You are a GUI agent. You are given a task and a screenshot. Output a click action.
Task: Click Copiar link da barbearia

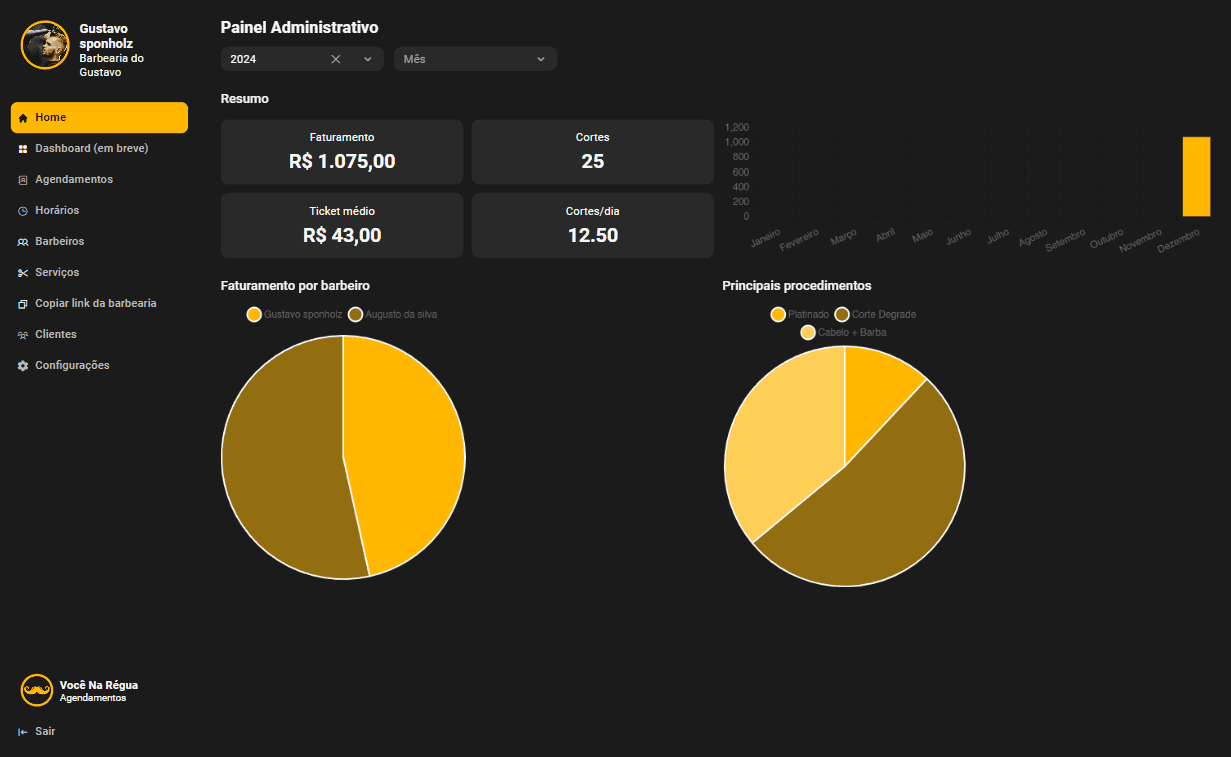click(x=99, y=303)
